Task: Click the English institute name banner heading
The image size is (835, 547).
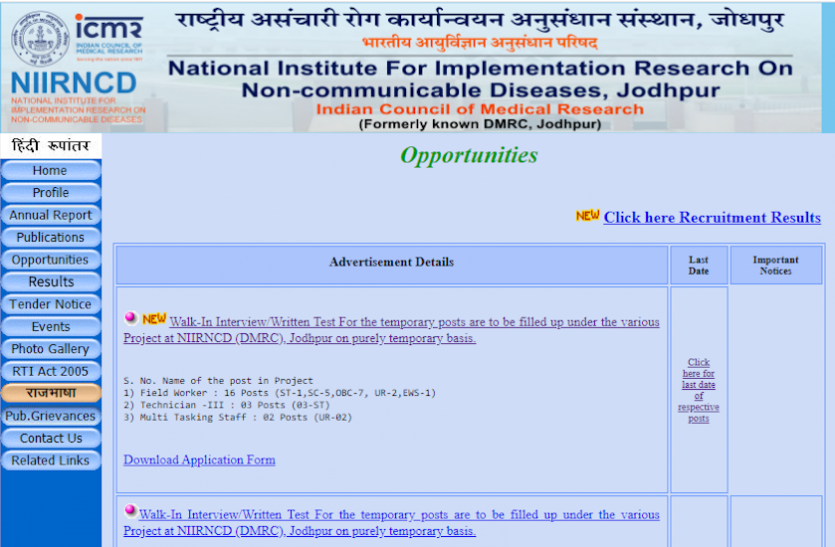Action: (480, 79)
